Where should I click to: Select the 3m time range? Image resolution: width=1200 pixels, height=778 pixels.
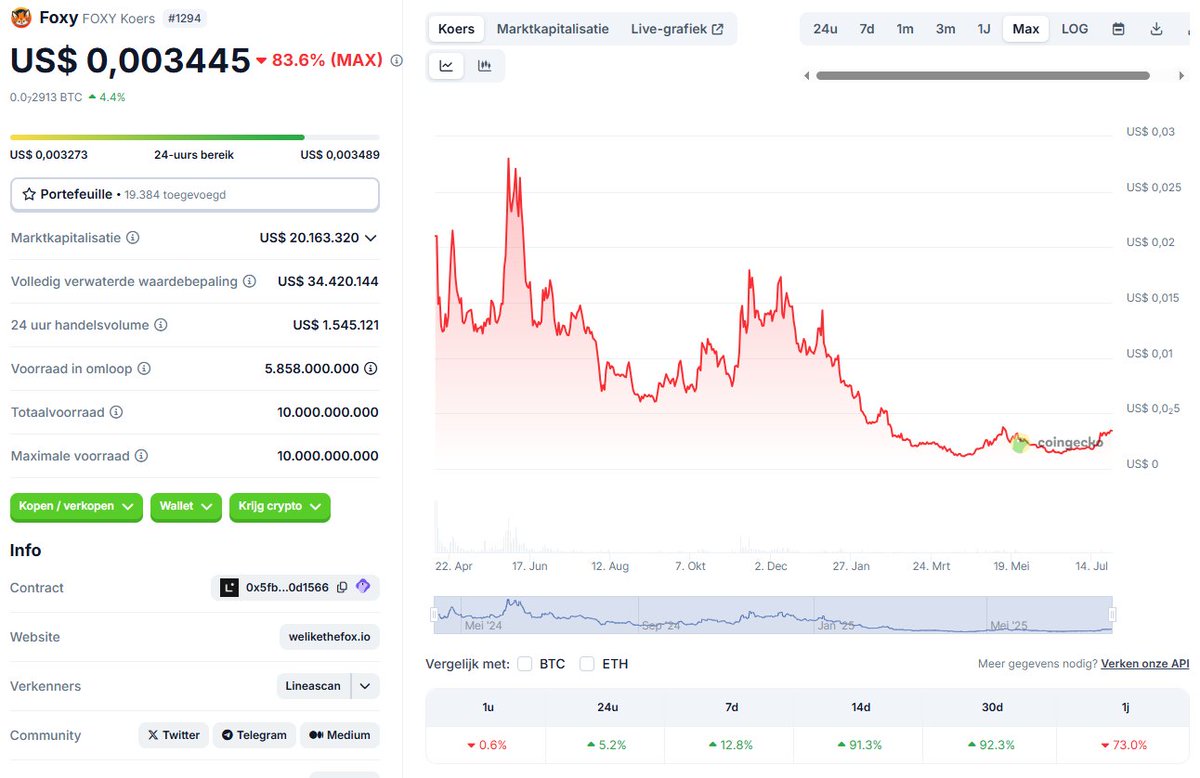tap(945, 29)
